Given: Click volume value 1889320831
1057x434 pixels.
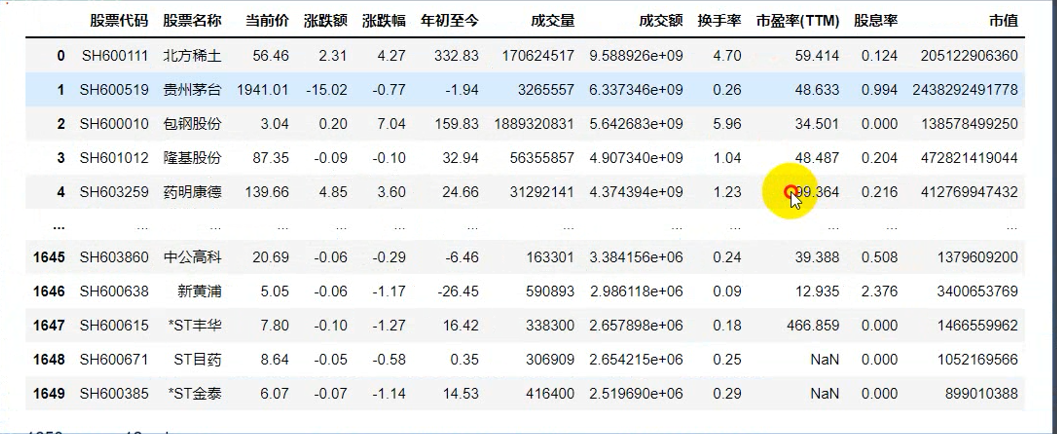Looking at the screenshot, I should pyautogui.click(x=535, y=124).
